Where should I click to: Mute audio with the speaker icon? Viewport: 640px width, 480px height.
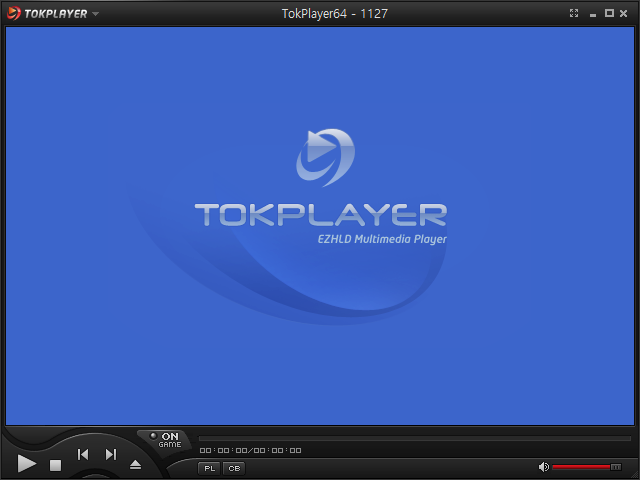point(544,467)
